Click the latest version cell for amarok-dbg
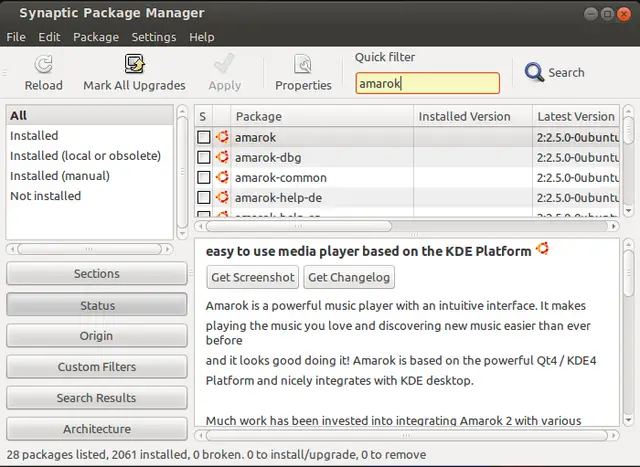The image size is (640, 467). [576, 158]
